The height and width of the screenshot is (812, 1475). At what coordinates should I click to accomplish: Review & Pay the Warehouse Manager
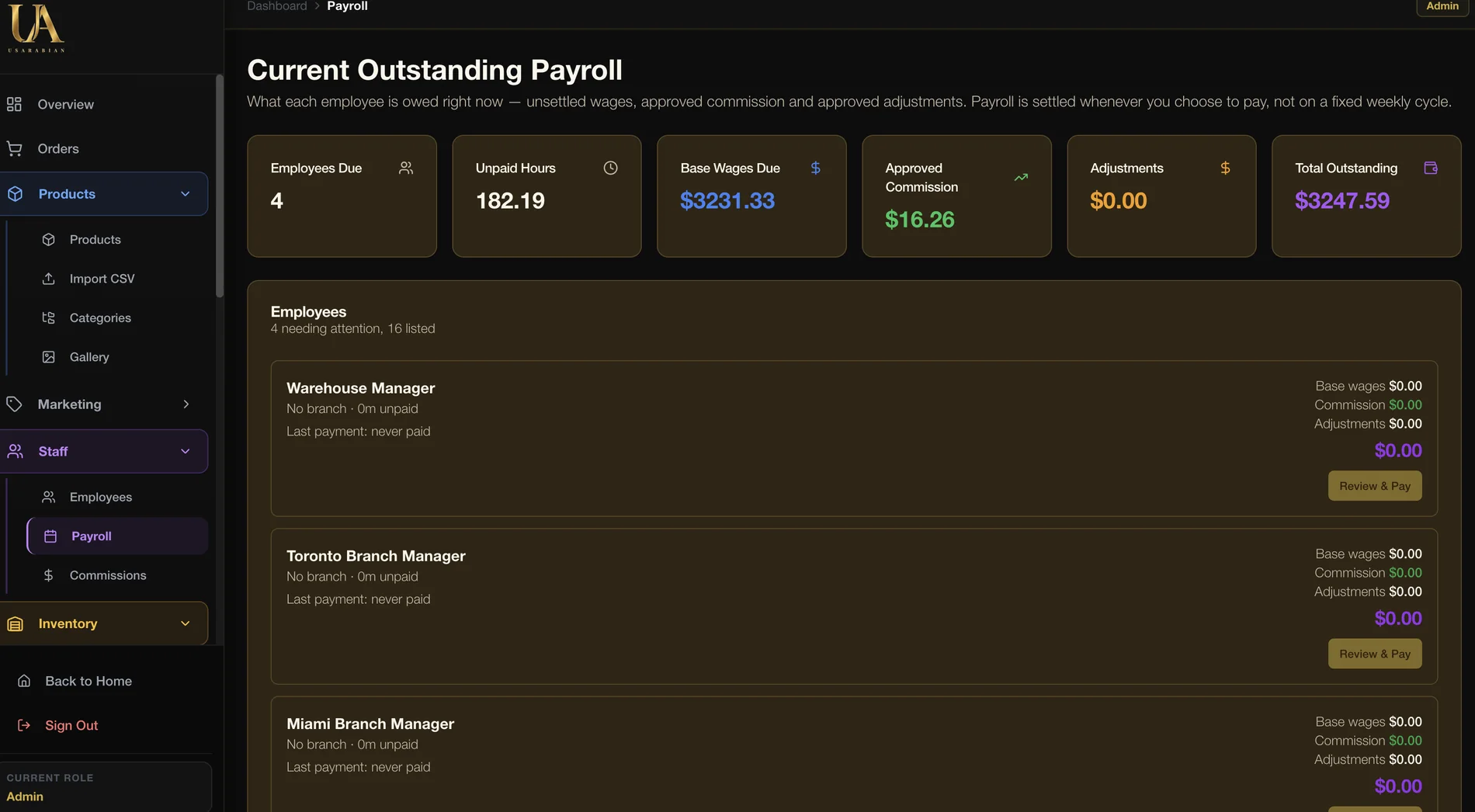coord(1375,486)
